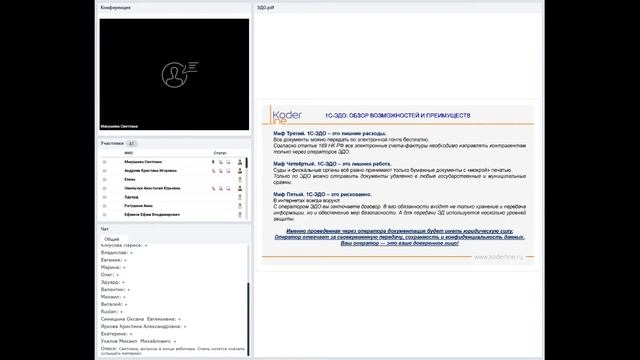
Task: Select participant Кристина Игоревна in the list
Action: (151, 171)
